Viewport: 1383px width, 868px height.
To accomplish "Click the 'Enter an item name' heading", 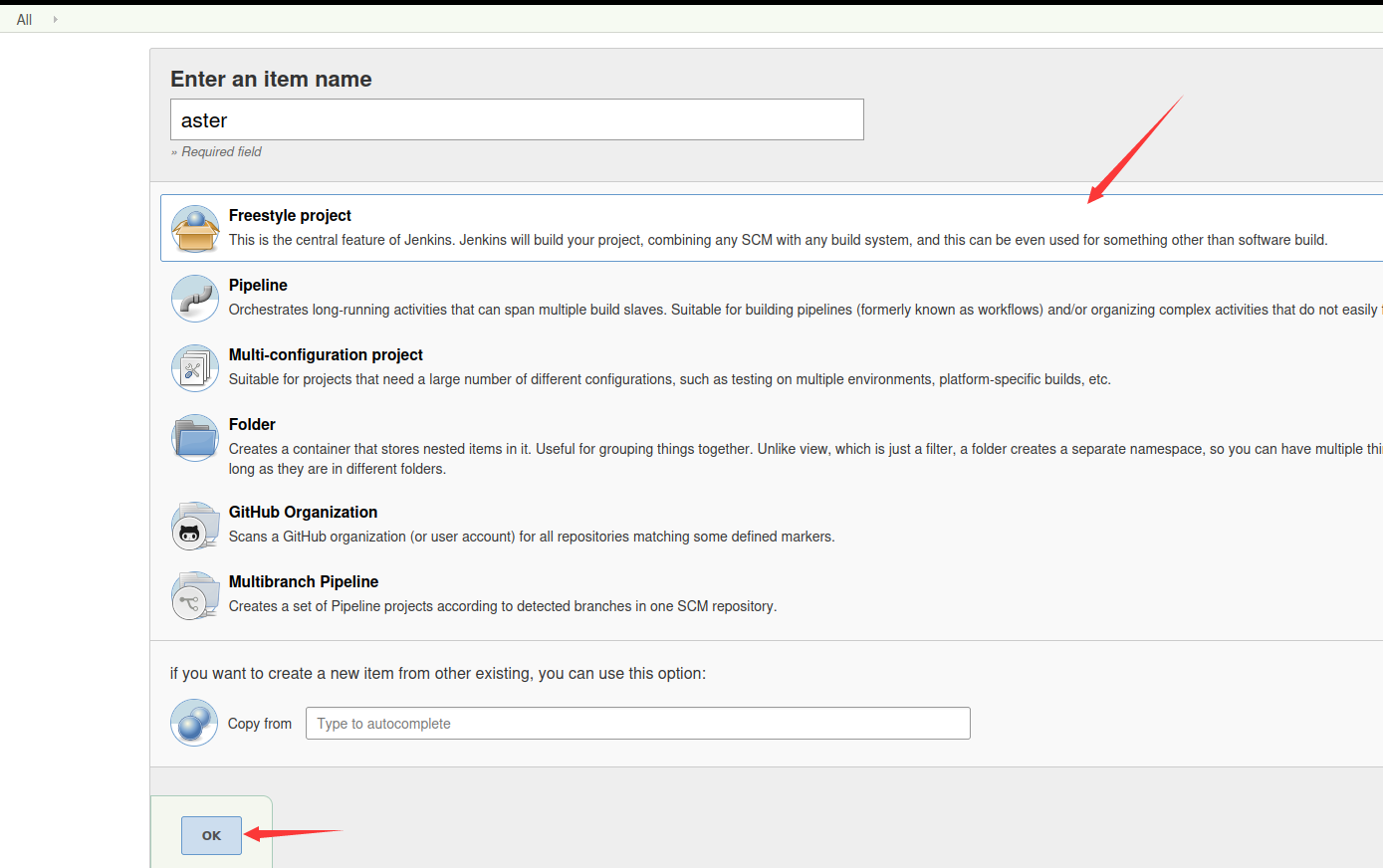I will pos(271,79).
